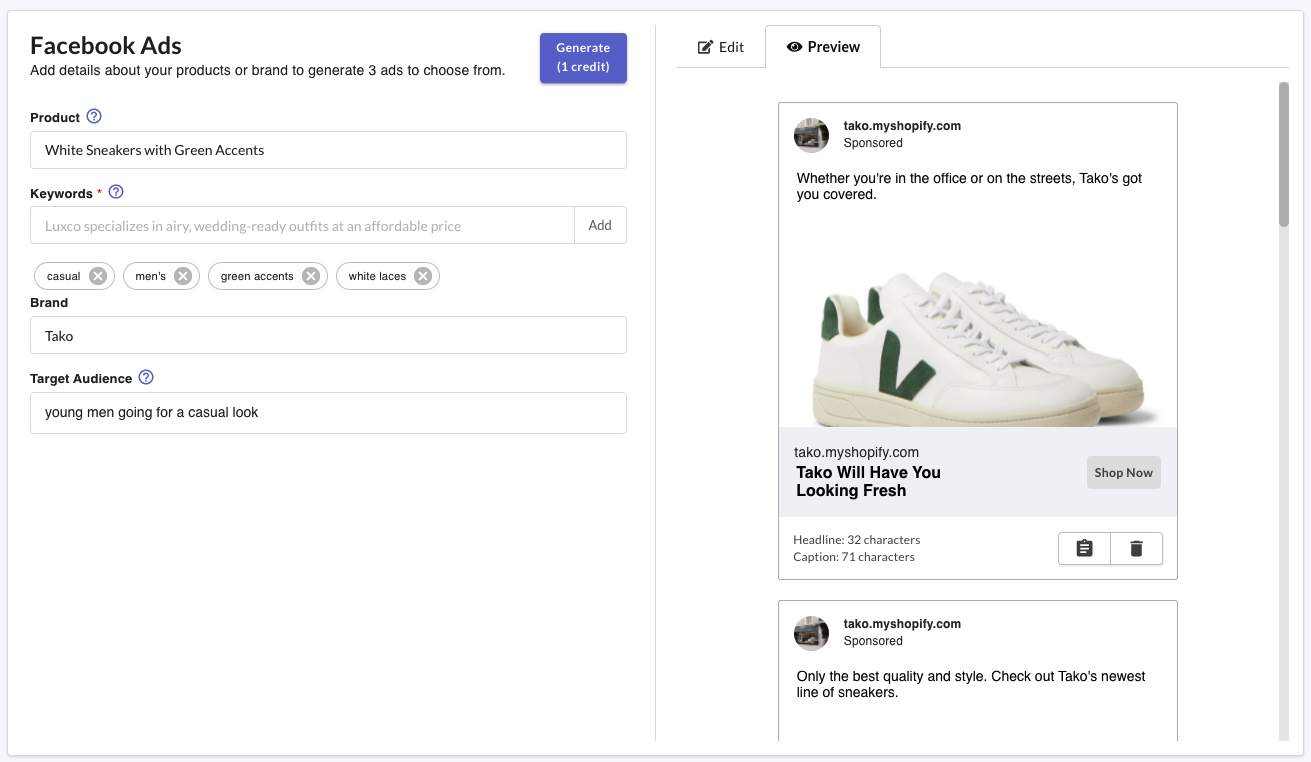Click the Target Audience text box
The height and width of the screenshot is (762, 1311).
(328, 412)
